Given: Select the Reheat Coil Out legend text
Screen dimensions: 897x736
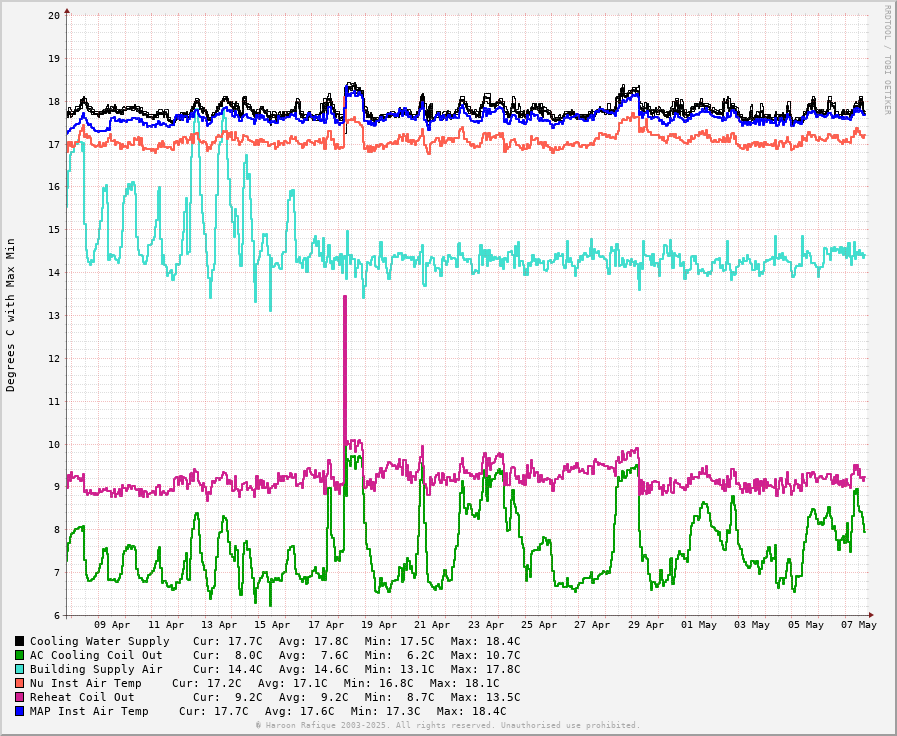Looking at the screenshot, I should tap(82, 697).
